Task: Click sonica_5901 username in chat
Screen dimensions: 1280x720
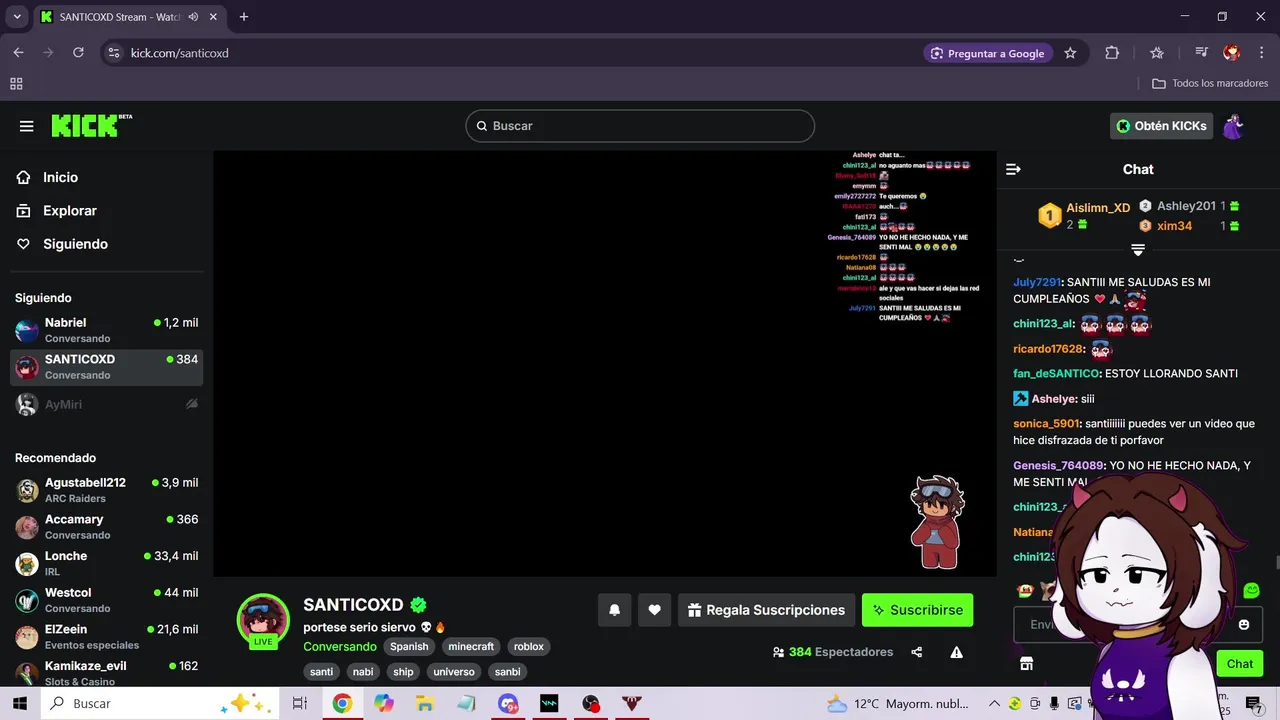Action: (1046, 424)
